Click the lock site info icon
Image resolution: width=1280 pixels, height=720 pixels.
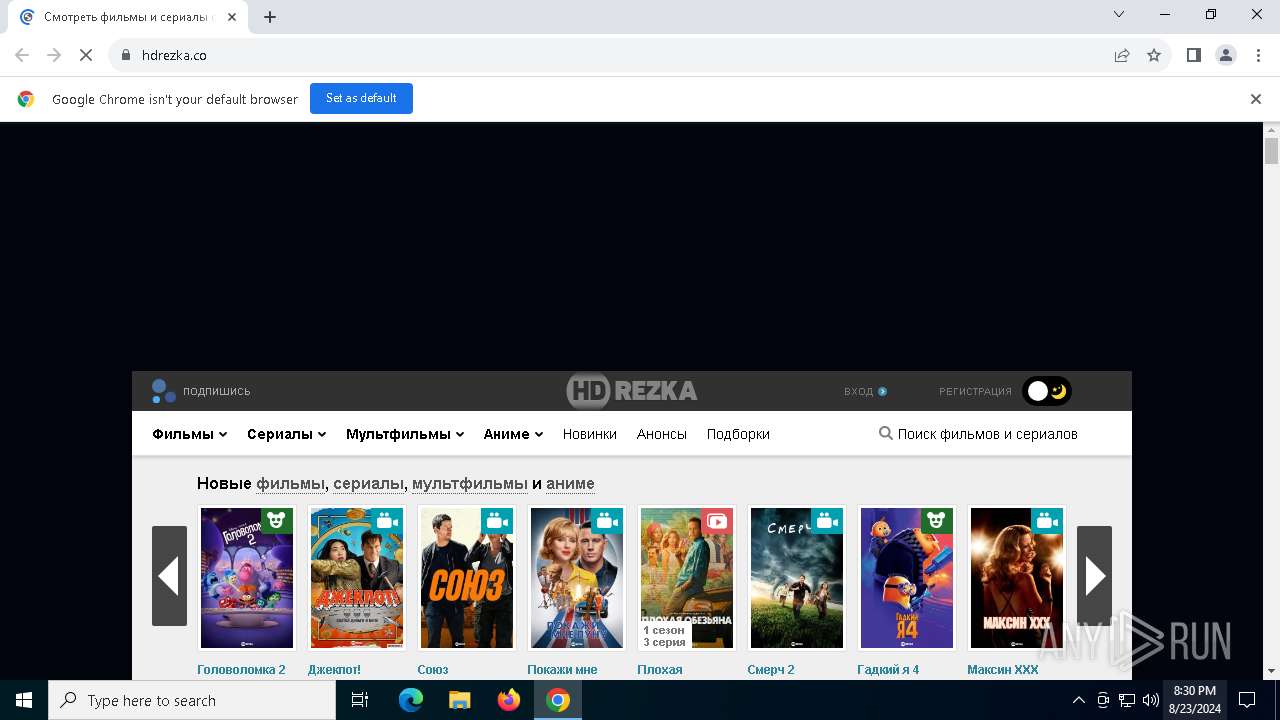126,55
